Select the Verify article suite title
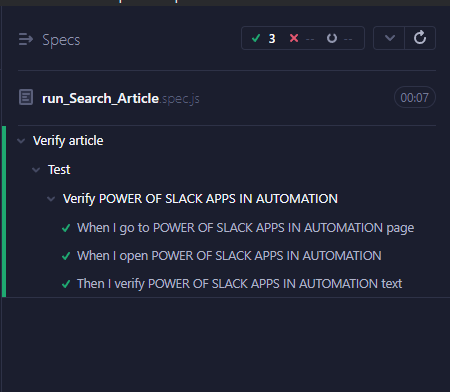This screenshot has height=392, width=450. (x=68, y=141)
